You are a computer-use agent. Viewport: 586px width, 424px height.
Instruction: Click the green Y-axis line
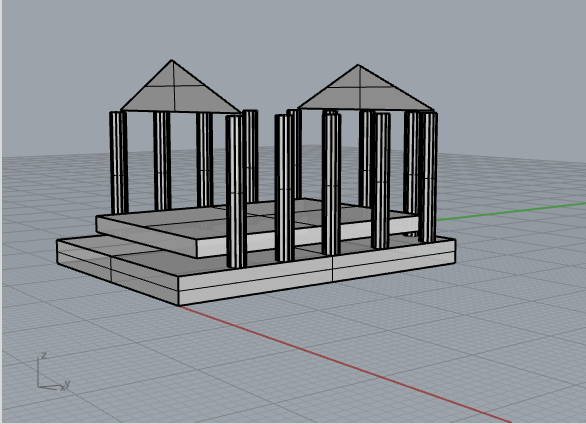[511, 212]
